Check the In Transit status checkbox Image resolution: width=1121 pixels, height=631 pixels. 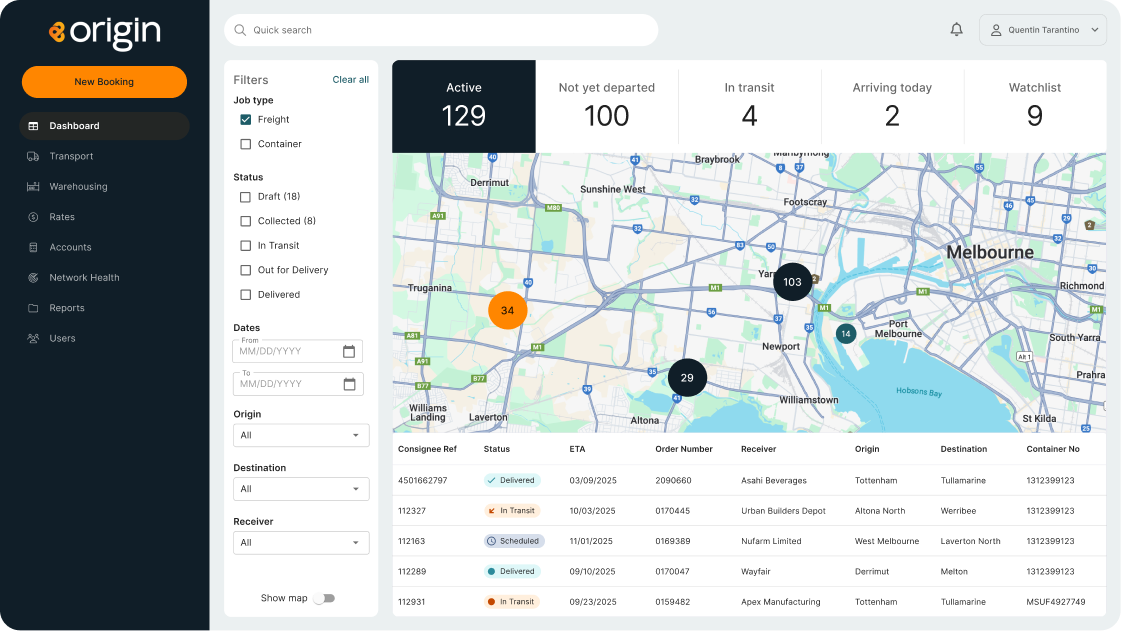[x=246, y=246]
